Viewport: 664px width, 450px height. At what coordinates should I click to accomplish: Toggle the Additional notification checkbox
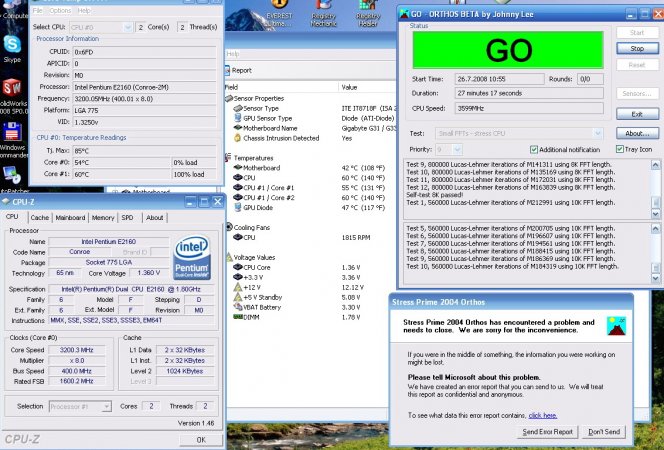(x=534, y=149)
